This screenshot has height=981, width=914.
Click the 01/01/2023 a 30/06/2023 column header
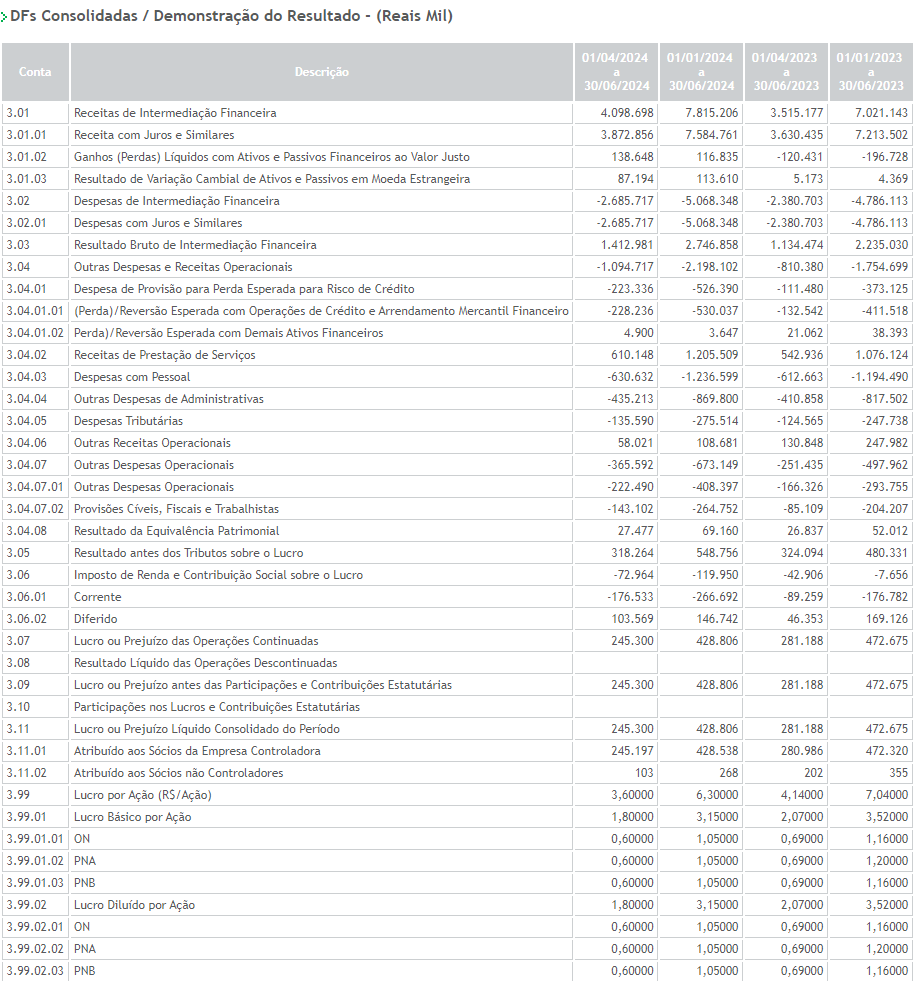[x=871, y=72]
